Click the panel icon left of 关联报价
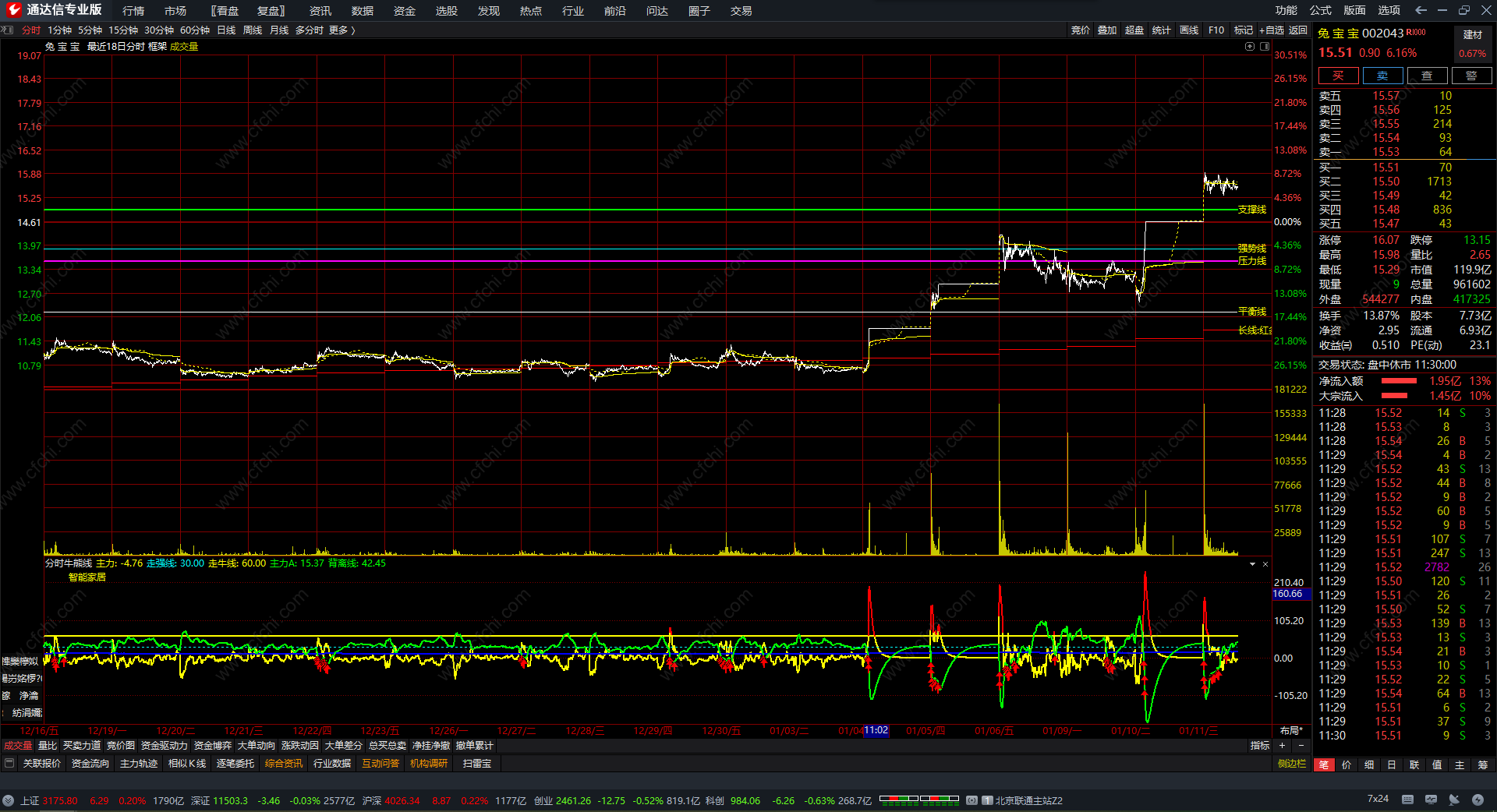Viewport: 1497px width, 812px height. (9, 764)
